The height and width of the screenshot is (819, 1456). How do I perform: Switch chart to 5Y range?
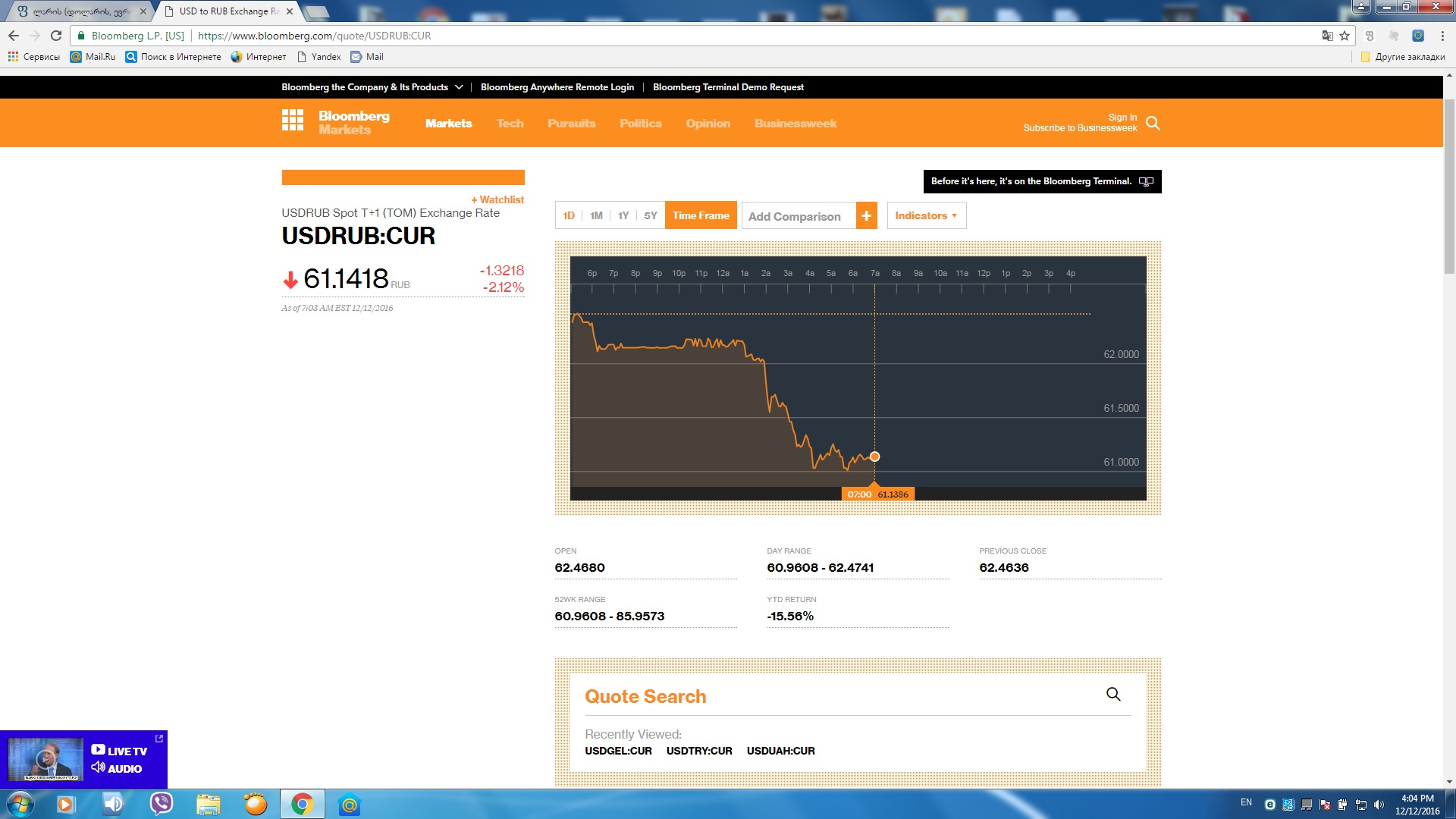[x=651, y=216]
